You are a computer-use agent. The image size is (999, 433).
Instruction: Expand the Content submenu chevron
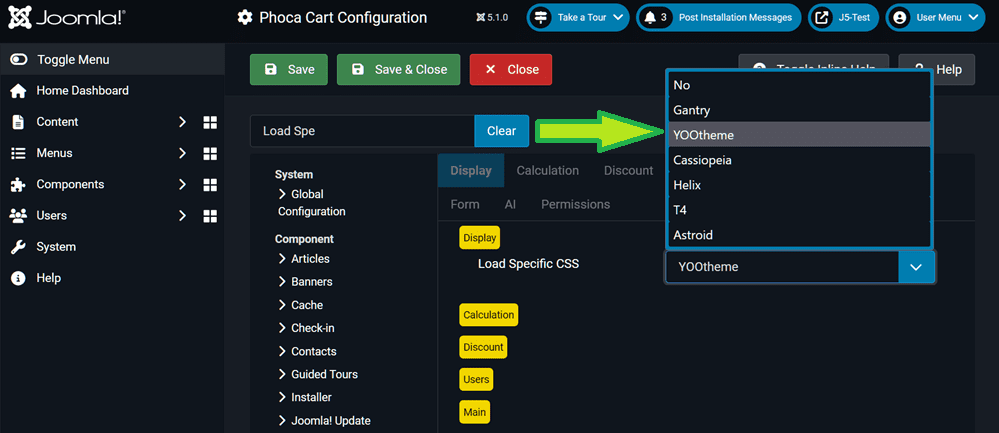pyautogui.click(x=182, y=122)
